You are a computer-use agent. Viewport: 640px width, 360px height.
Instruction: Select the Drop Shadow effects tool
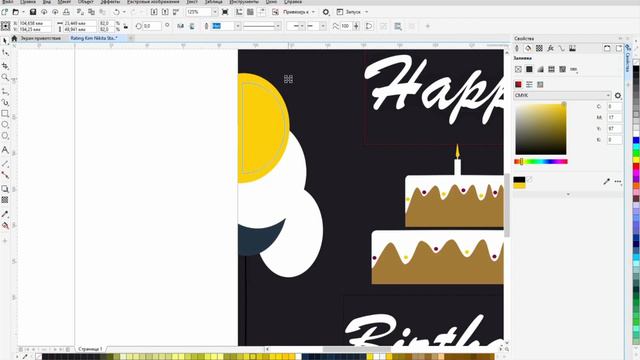tap(5, 189)
